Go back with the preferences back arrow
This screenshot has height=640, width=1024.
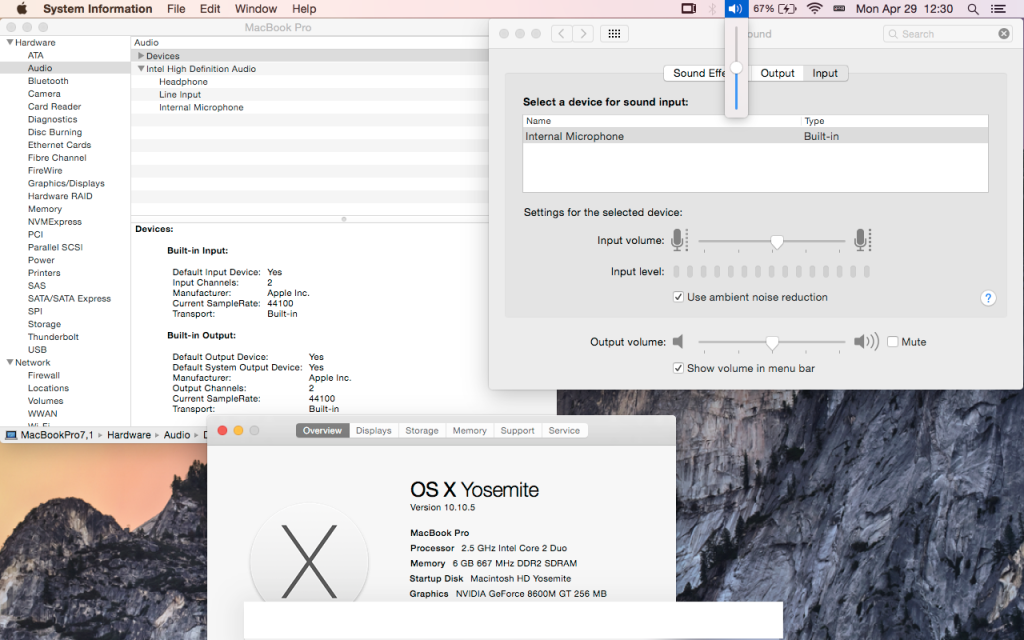point(560,33)
